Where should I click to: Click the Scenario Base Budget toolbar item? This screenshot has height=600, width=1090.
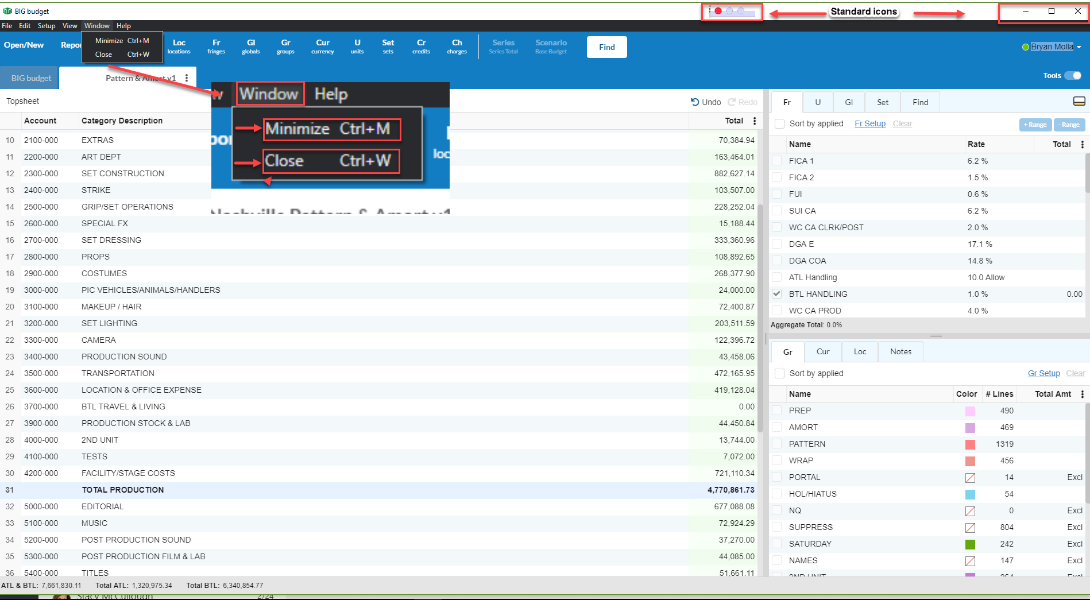551,47
